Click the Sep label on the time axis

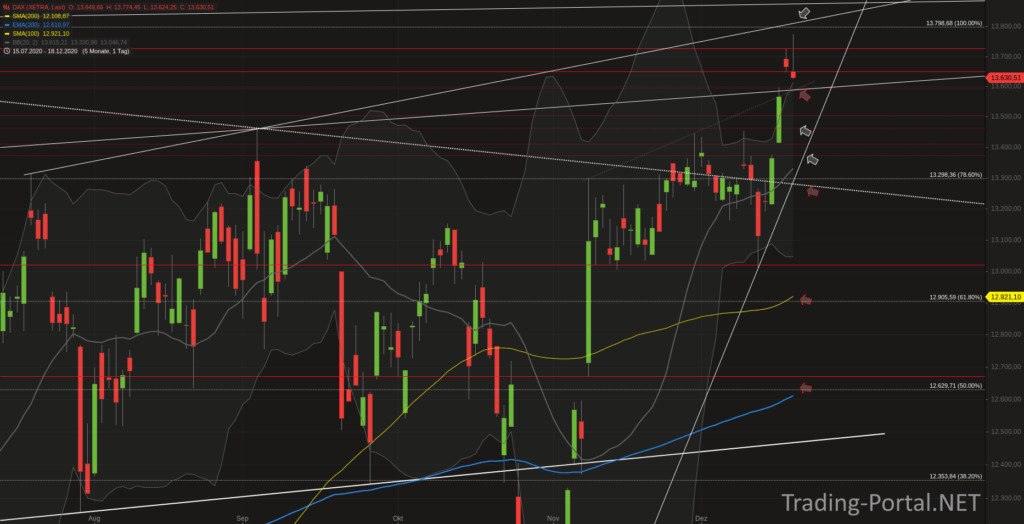coord(242,518)
